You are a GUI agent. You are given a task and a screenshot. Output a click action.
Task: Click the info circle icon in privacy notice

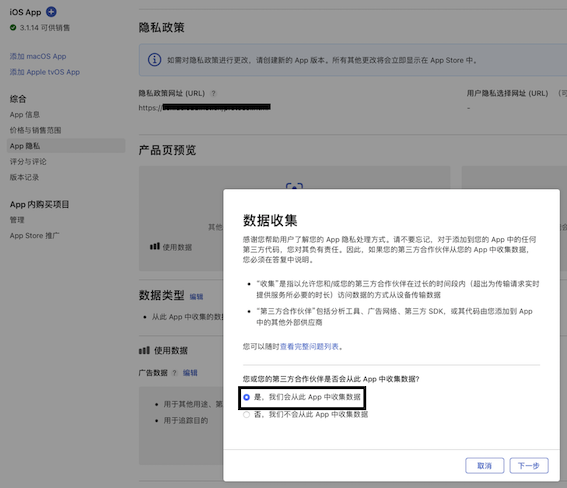click(x=154, y=60)
